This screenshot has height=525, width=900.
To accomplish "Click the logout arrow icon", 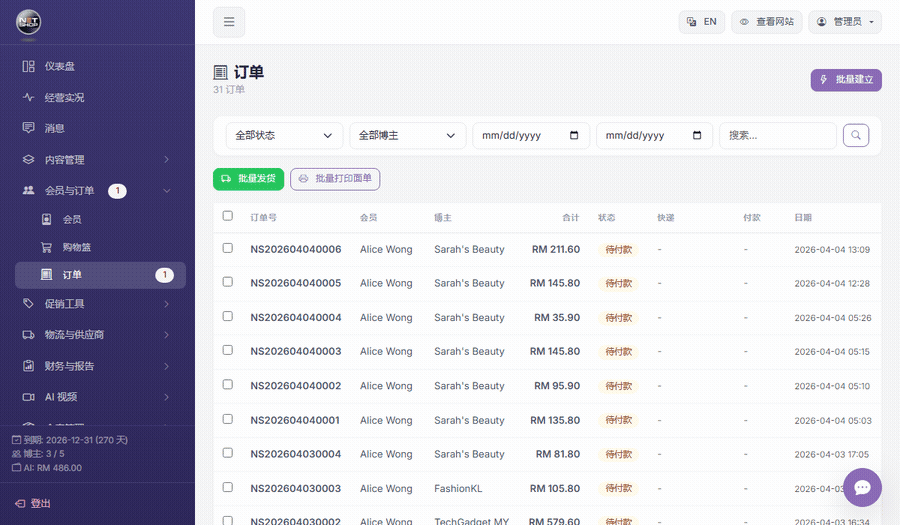I will pos(20,503).
